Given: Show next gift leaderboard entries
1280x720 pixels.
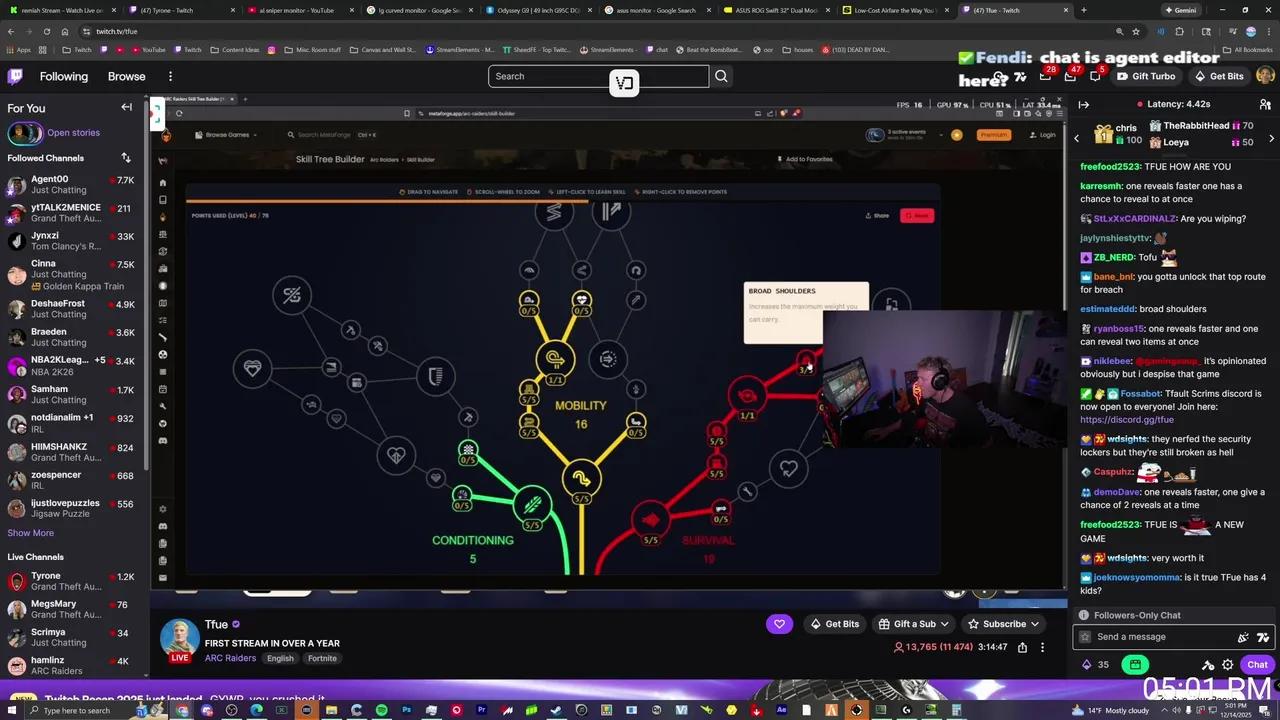Looking at the screenshot, I should [1271, 138].
